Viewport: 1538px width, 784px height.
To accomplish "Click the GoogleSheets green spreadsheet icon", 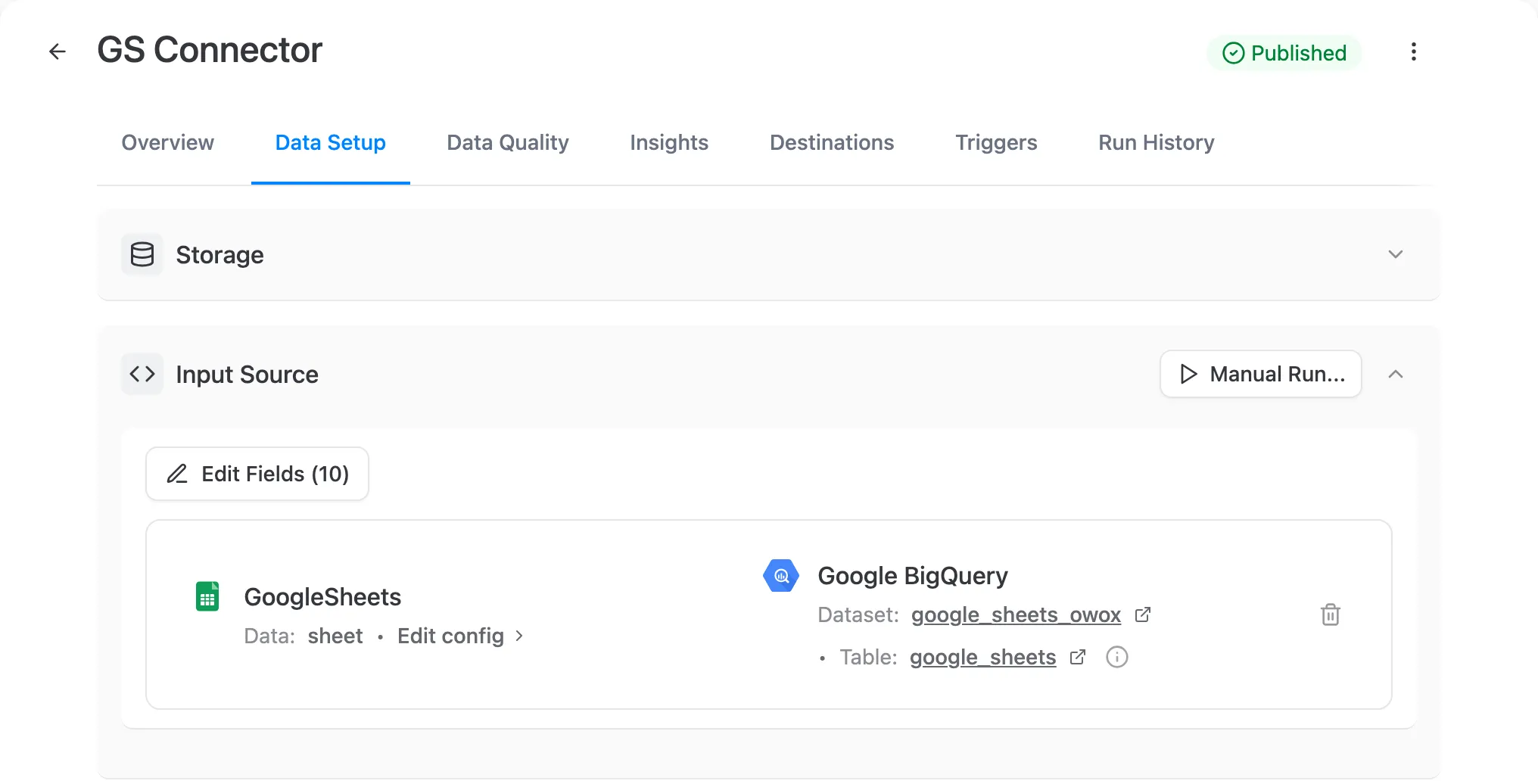I will tap(207, 596).
